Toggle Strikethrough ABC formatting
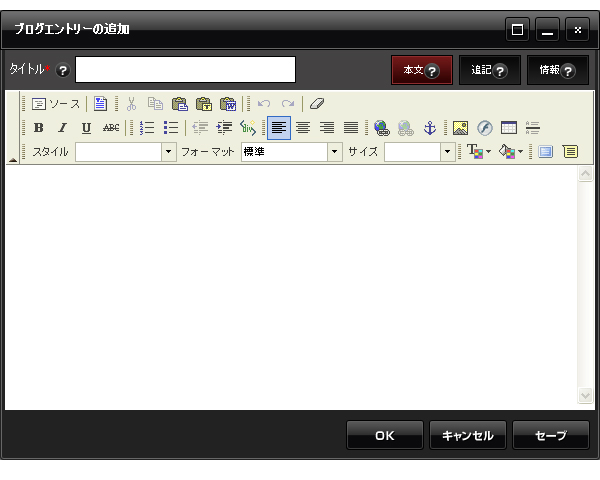This screenshot has height=480, width=600. (111, 128)
